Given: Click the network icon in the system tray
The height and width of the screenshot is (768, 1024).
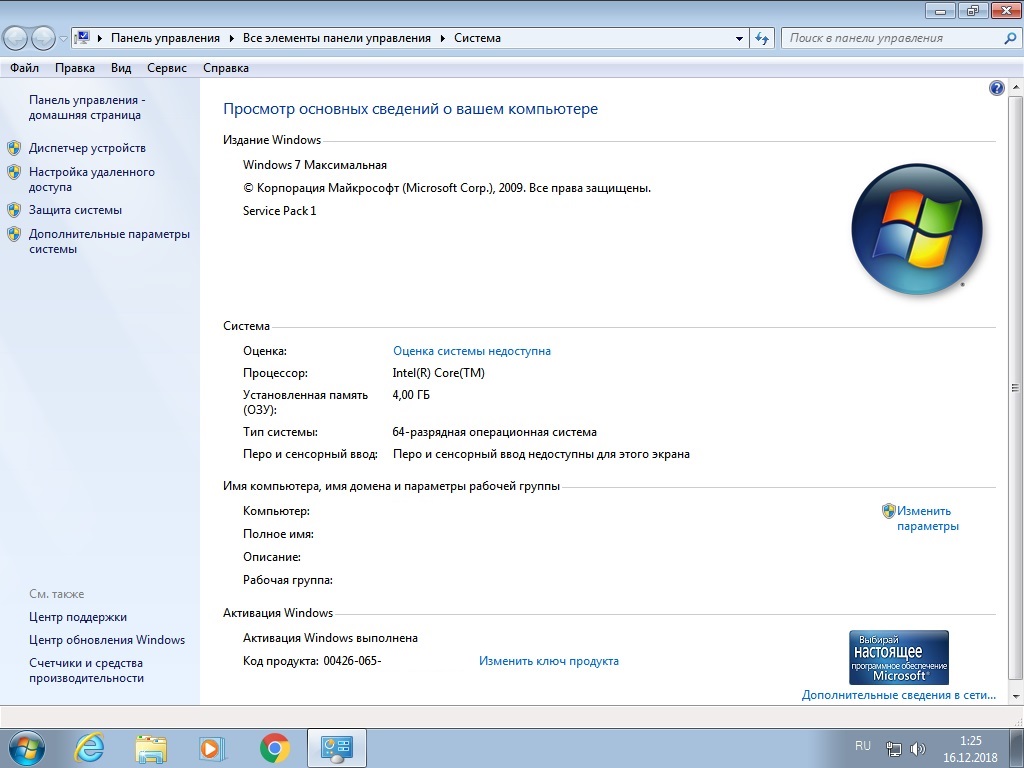Looking at the screenshot, I should (x=893, y=748).
